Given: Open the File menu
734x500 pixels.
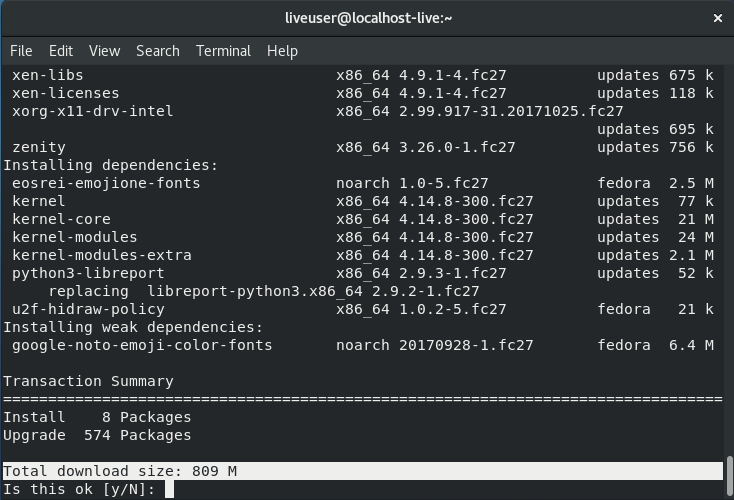Looking at the screenshot, I should [21, 51].
